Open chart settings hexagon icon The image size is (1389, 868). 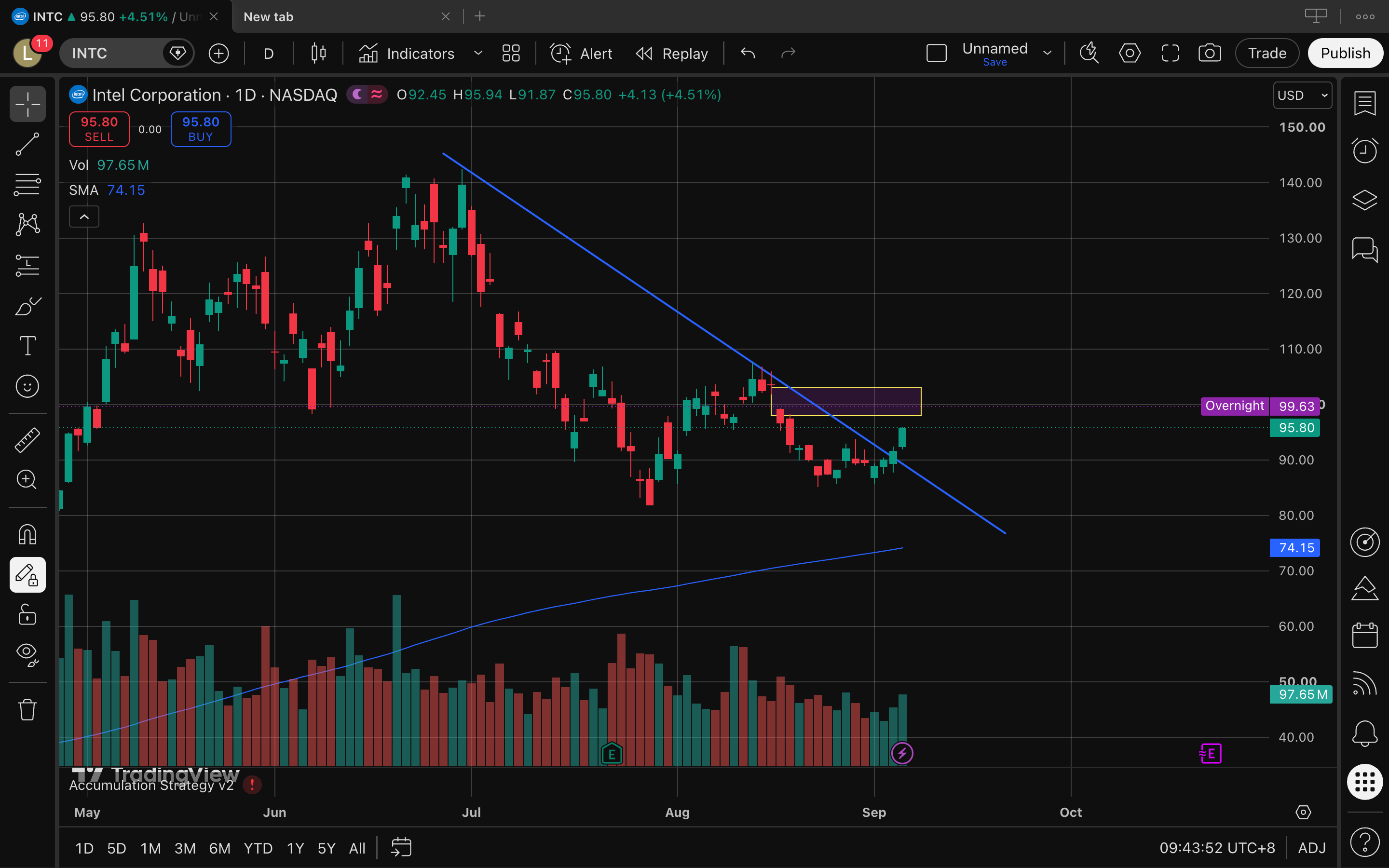[1130, 54]
